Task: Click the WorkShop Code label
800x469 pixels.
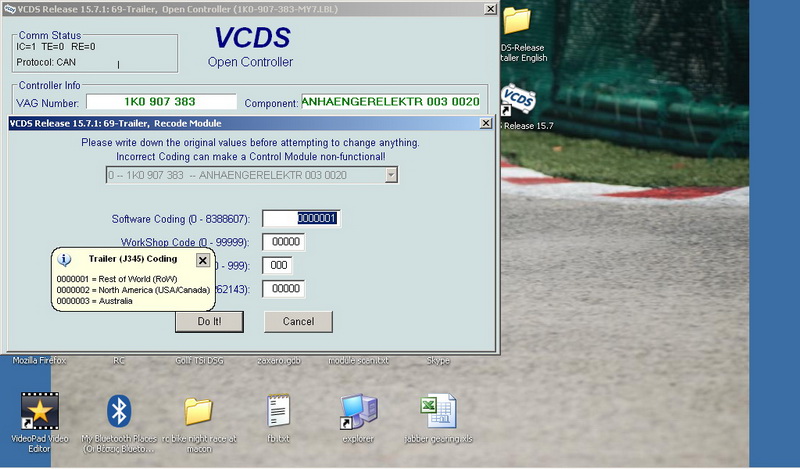Action: (185, 242)
